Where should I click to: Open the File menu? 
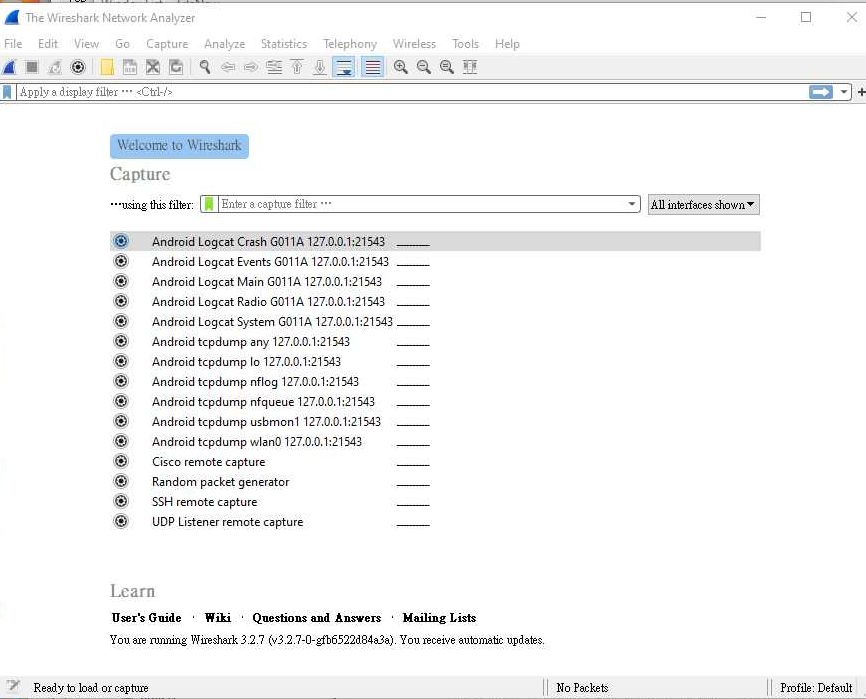coord(13,44)
